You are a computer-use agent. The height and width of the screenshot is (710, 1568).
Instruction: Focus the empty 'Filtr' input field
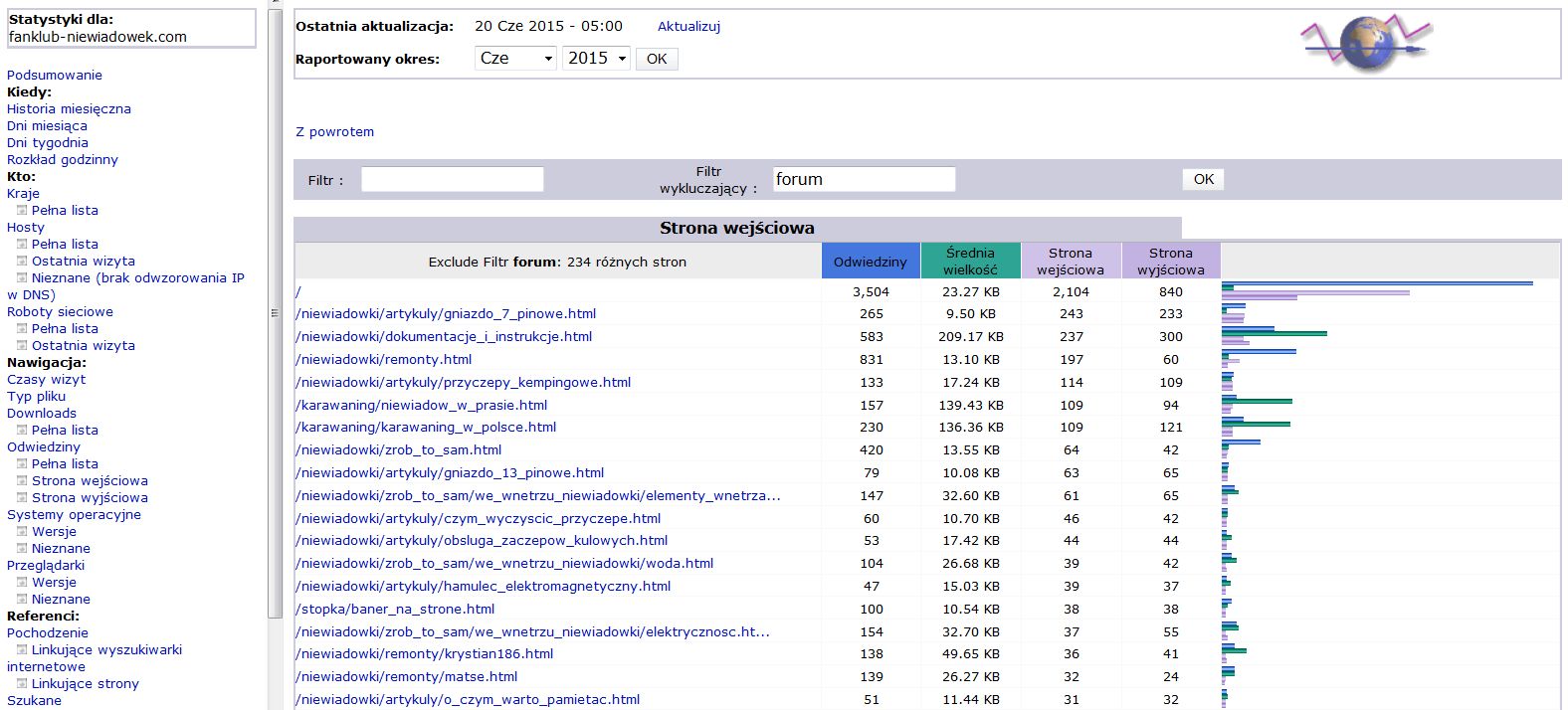coord(452,180)
